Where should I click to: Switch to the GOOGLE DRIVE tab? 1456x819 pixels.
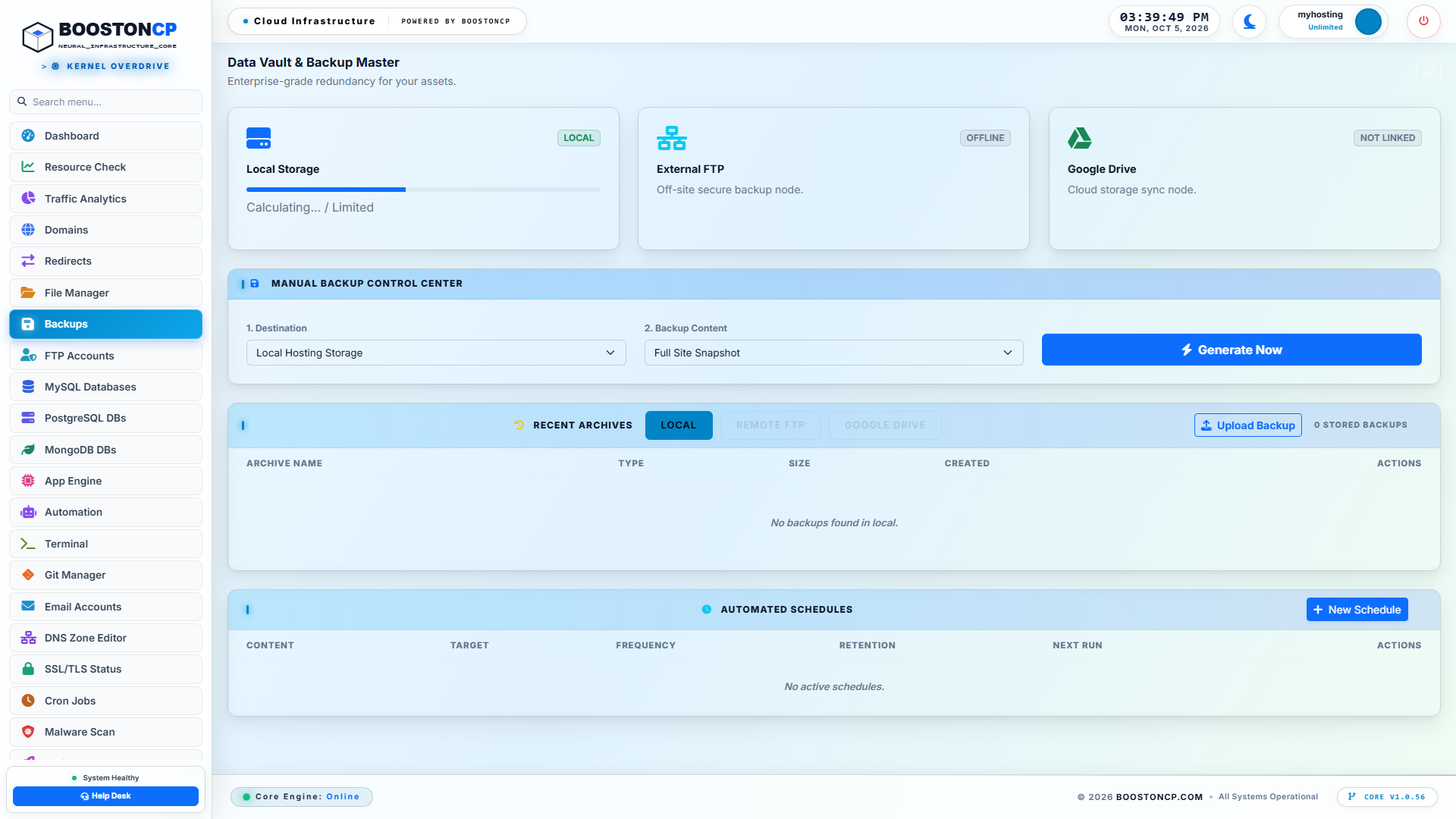pos(885,425)
